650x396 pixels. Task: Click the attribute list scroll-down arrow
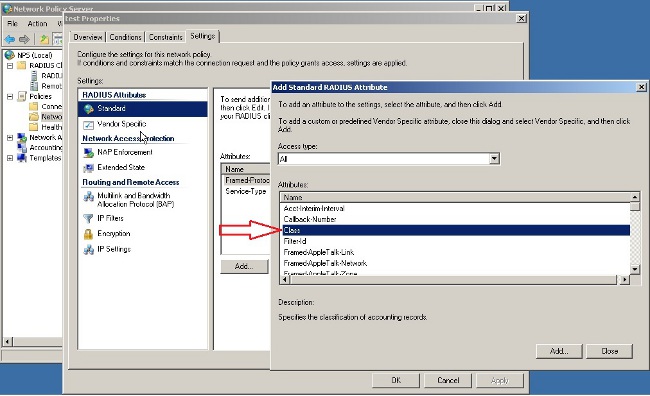635,270
